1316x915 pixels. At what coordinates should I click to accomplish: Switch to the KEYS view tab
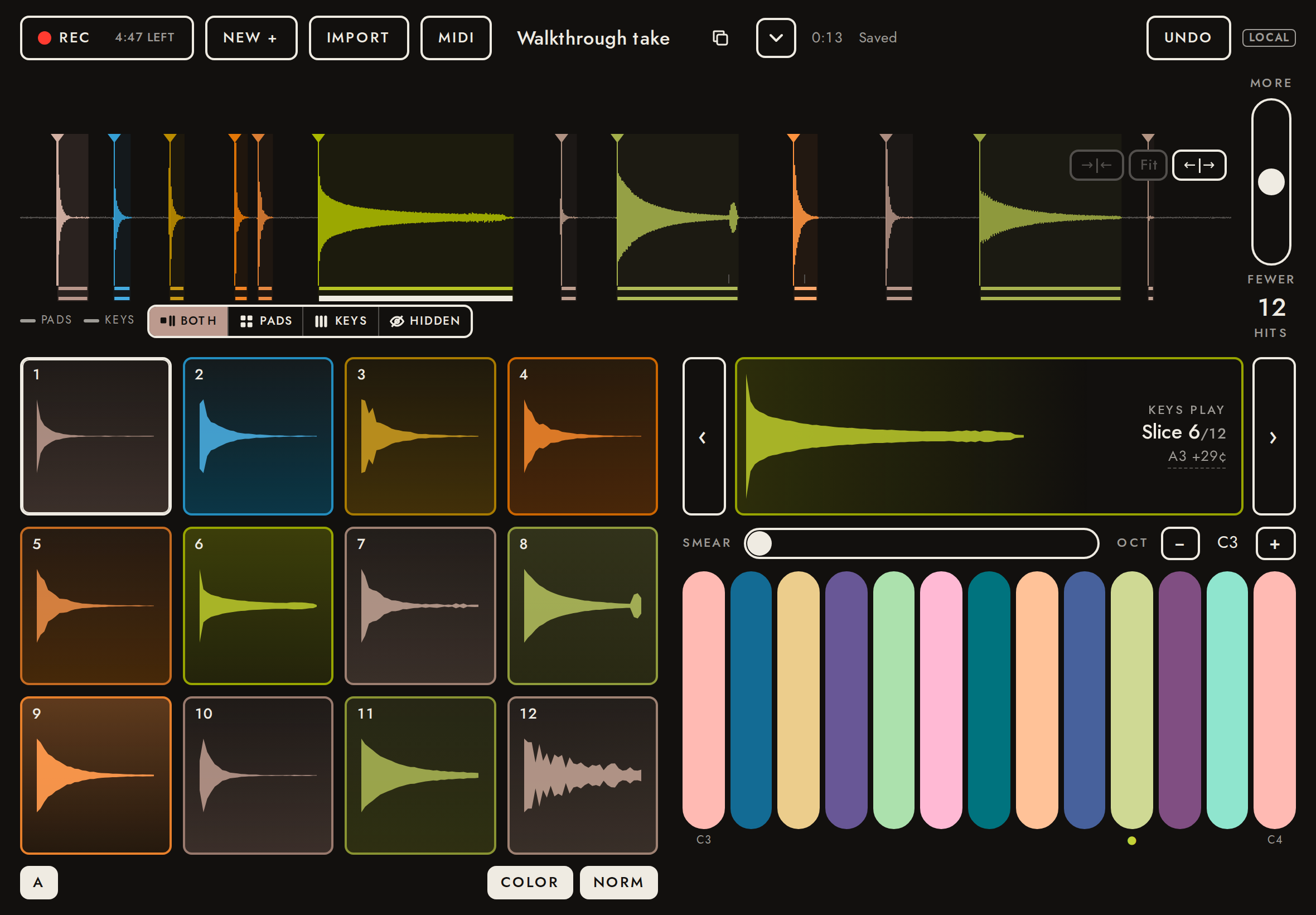coord(341,321)
